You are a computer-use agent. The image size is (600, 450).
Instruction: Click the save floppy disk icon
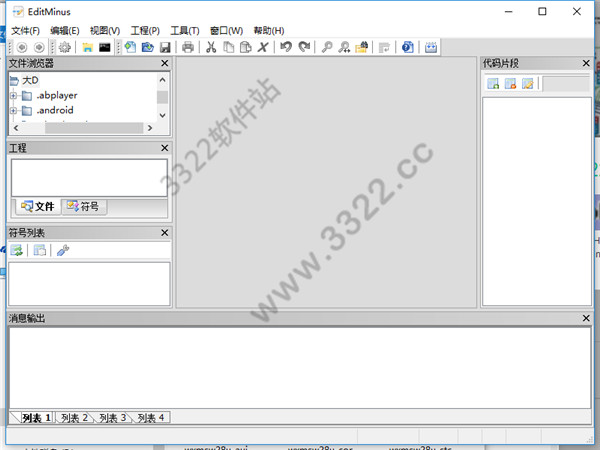tap(165, 47)
